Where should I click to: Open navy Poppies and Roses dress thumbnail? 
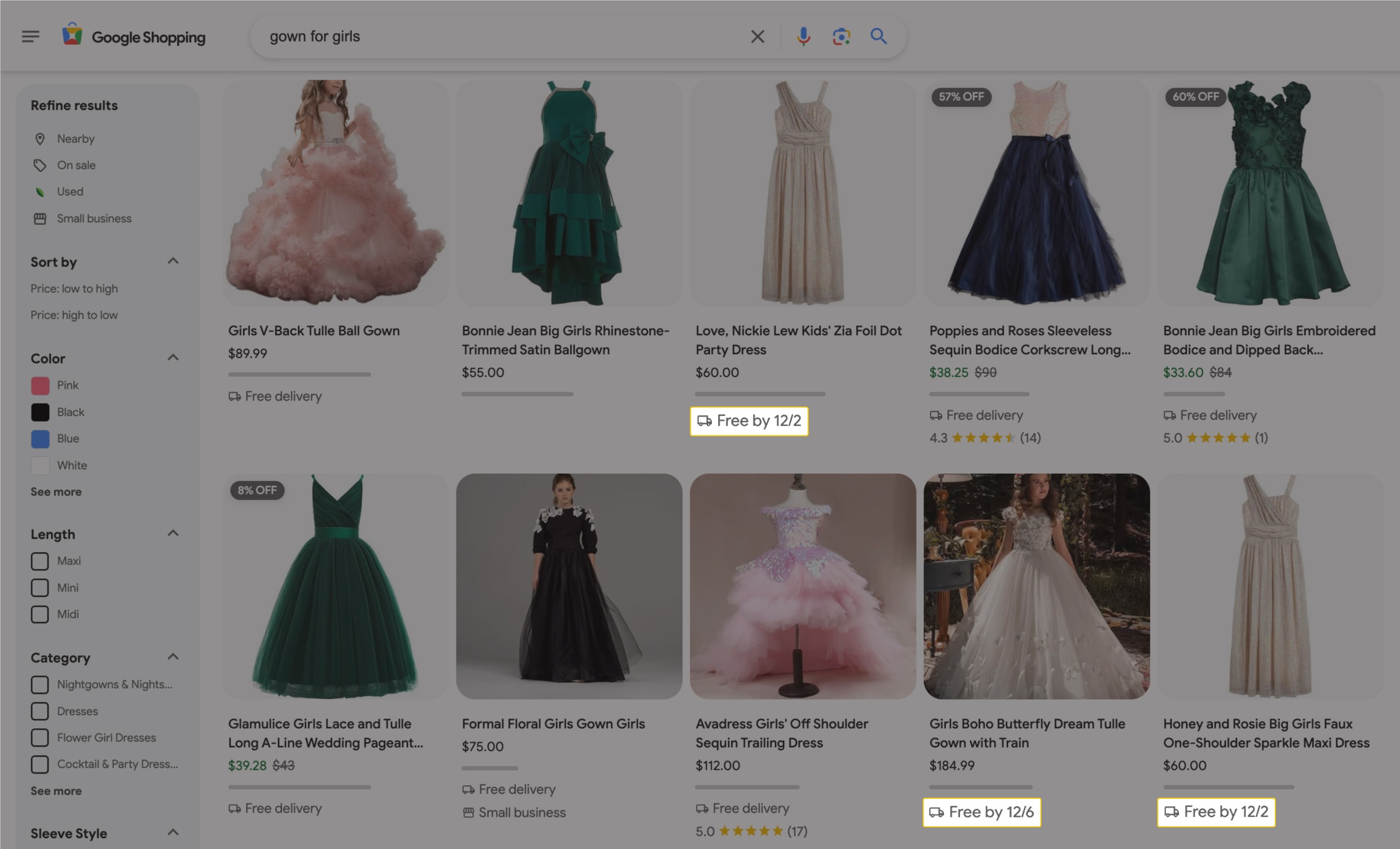point(1036,193)
